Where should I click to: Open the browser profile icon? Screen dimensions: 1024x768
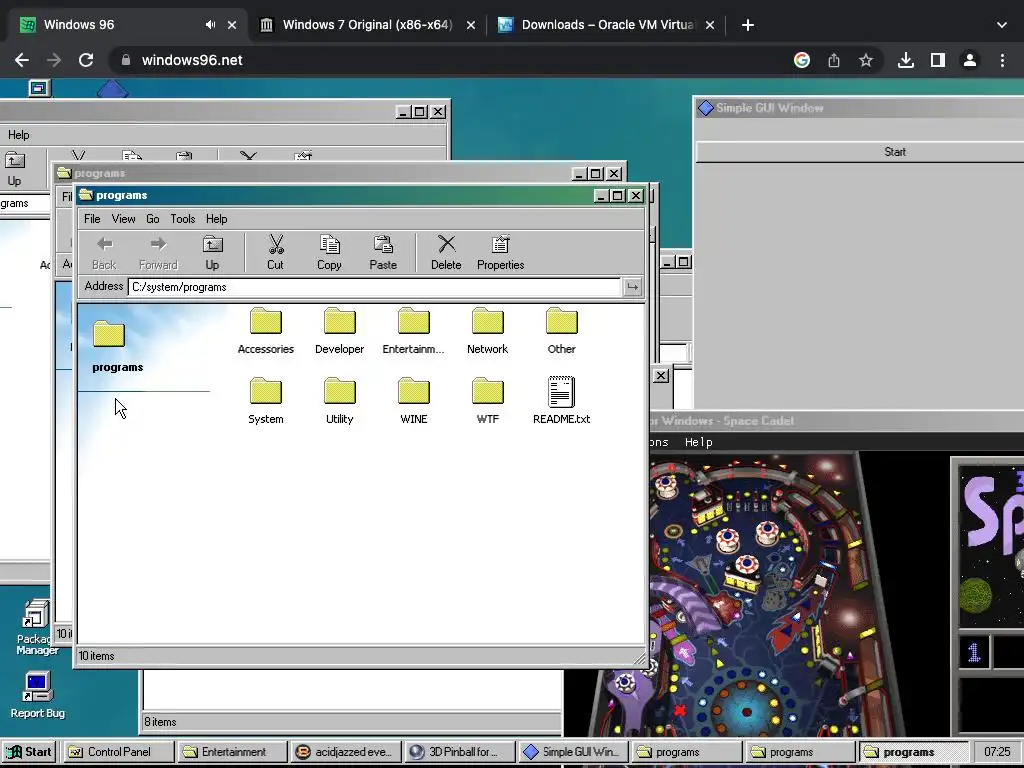click(970, 60)
